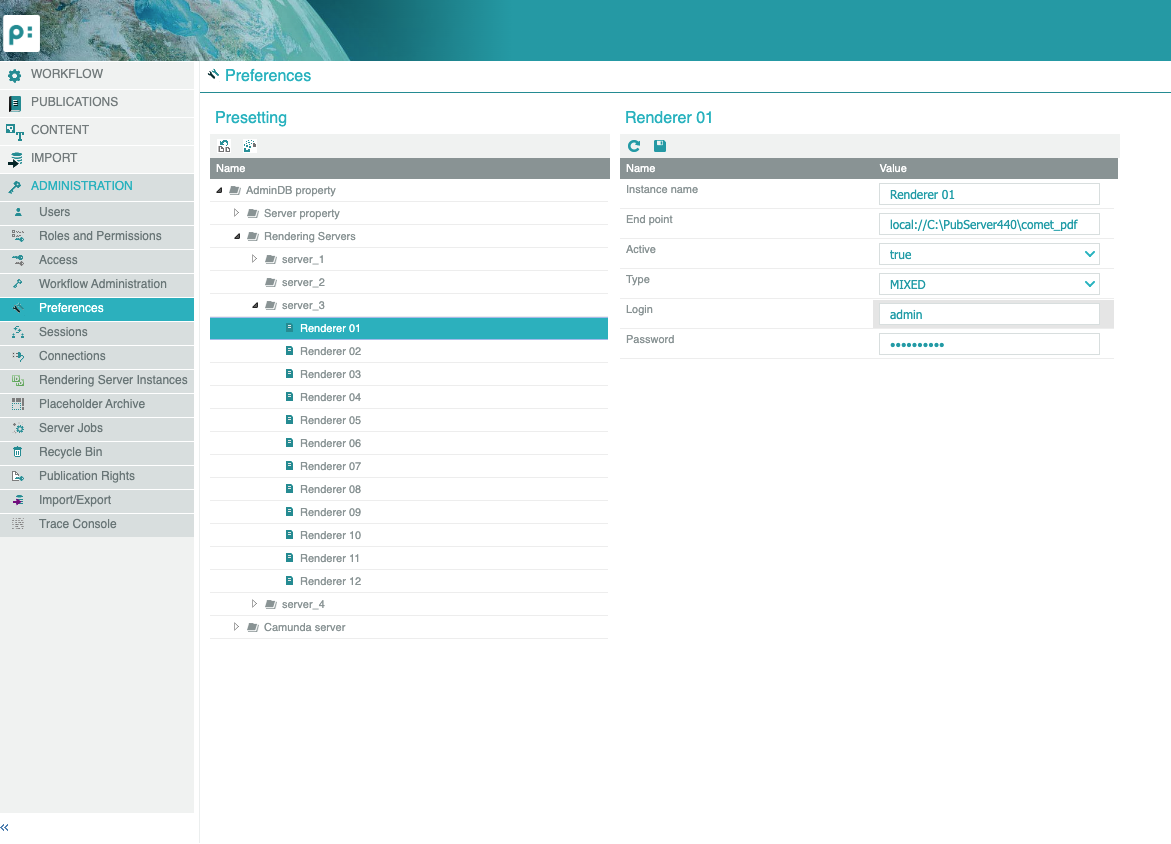
Task: Click the Users icon in sidebar
Action: pos(18,212)
